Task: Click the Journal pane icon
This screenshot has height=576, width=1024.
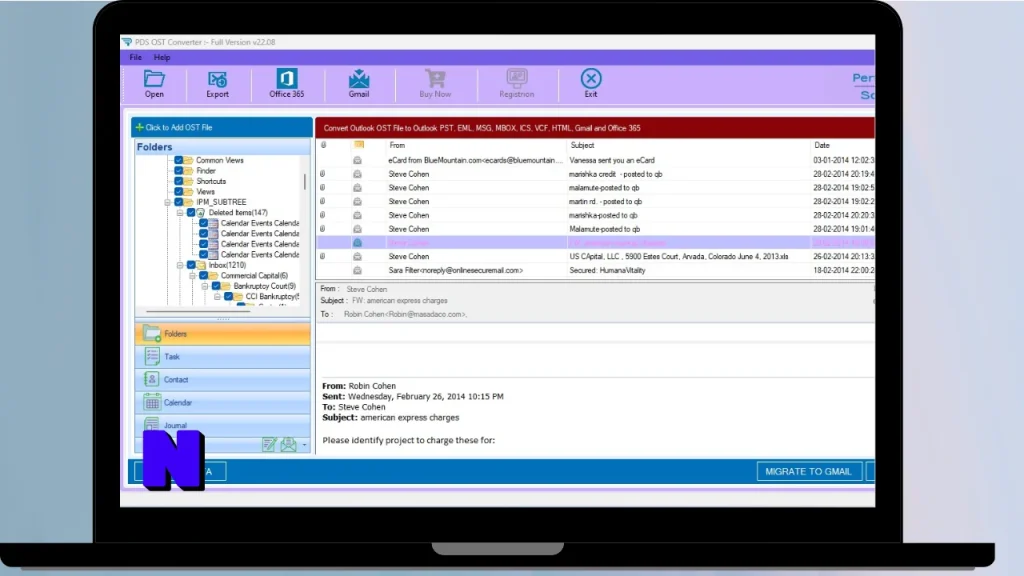Action: pos(152,424)
